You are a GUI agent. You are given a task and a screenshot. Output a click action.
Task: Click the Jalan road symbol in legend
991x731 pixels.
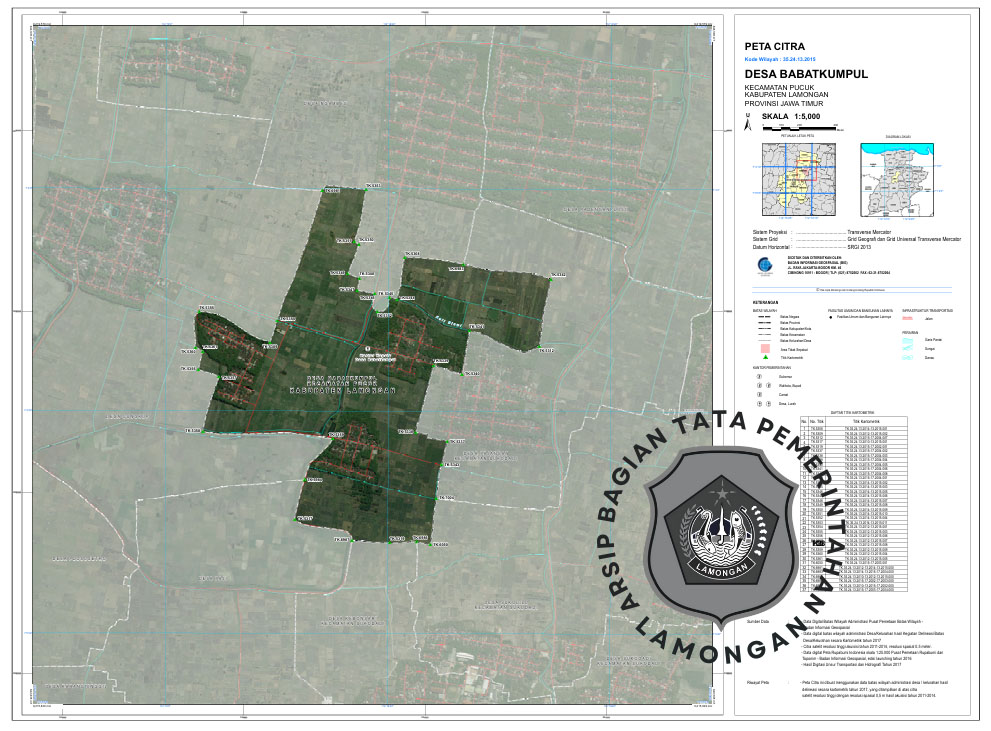point(909,318)
